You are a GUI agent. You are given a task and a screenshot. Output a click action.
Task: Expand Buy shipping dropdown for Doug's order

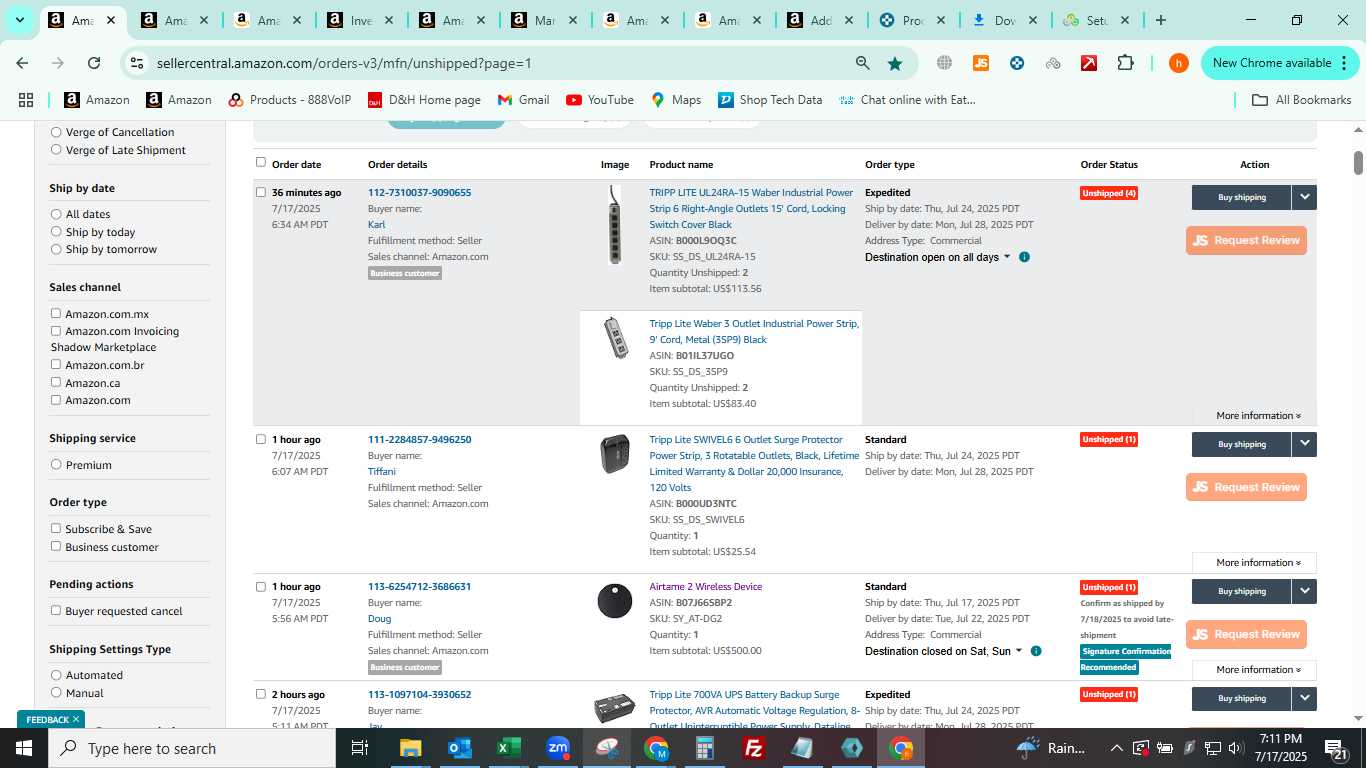(1305, 591)
